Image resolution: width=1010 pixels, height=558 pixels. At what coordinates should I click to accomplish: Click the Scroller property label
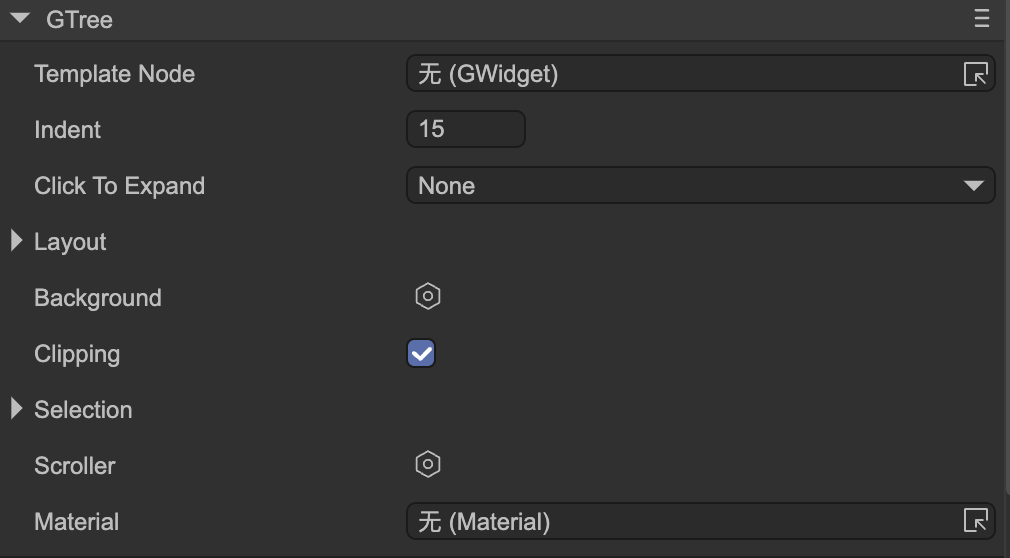74,466
